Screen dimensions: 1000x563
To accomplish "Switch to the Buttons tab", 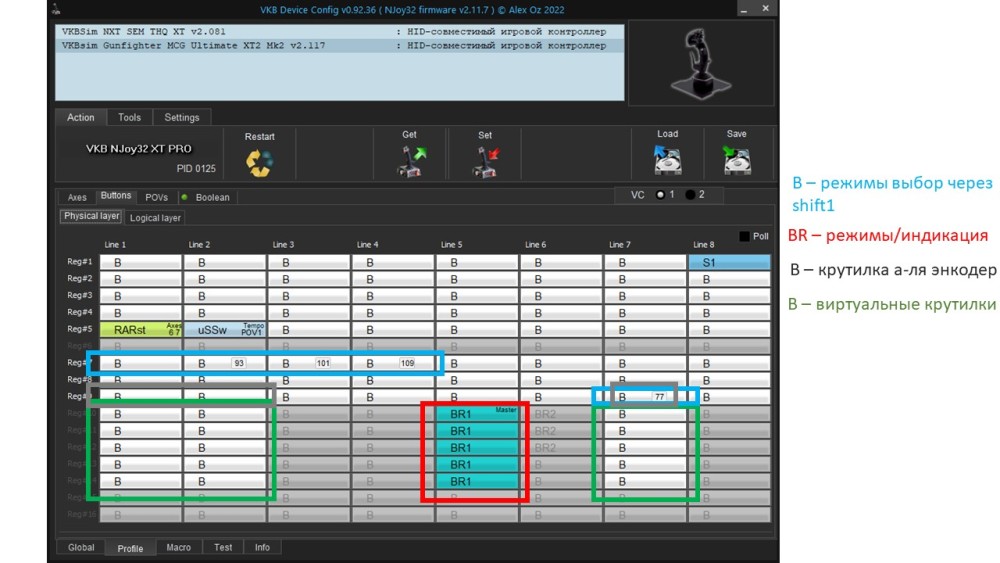I will (115, 196).
